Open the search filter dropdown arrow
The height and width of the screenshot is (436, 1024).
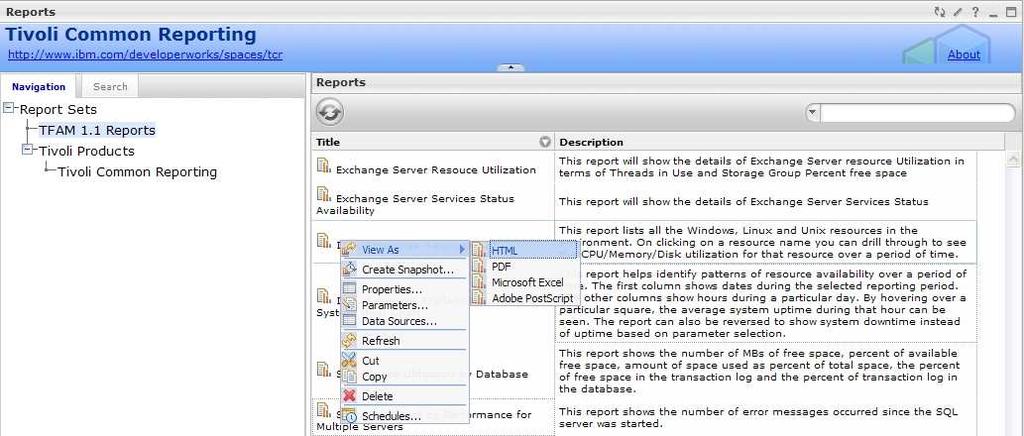[812, 112]
